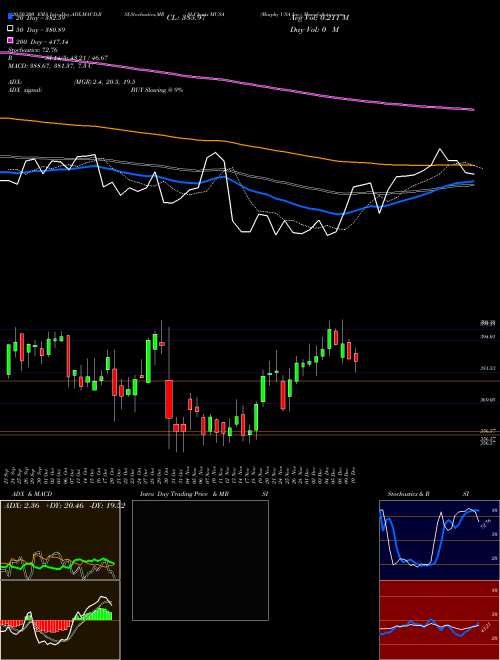Click the 'Stochastics & R' panel title
The width and height of the screenshot is (500, 660).
[408, 494]
